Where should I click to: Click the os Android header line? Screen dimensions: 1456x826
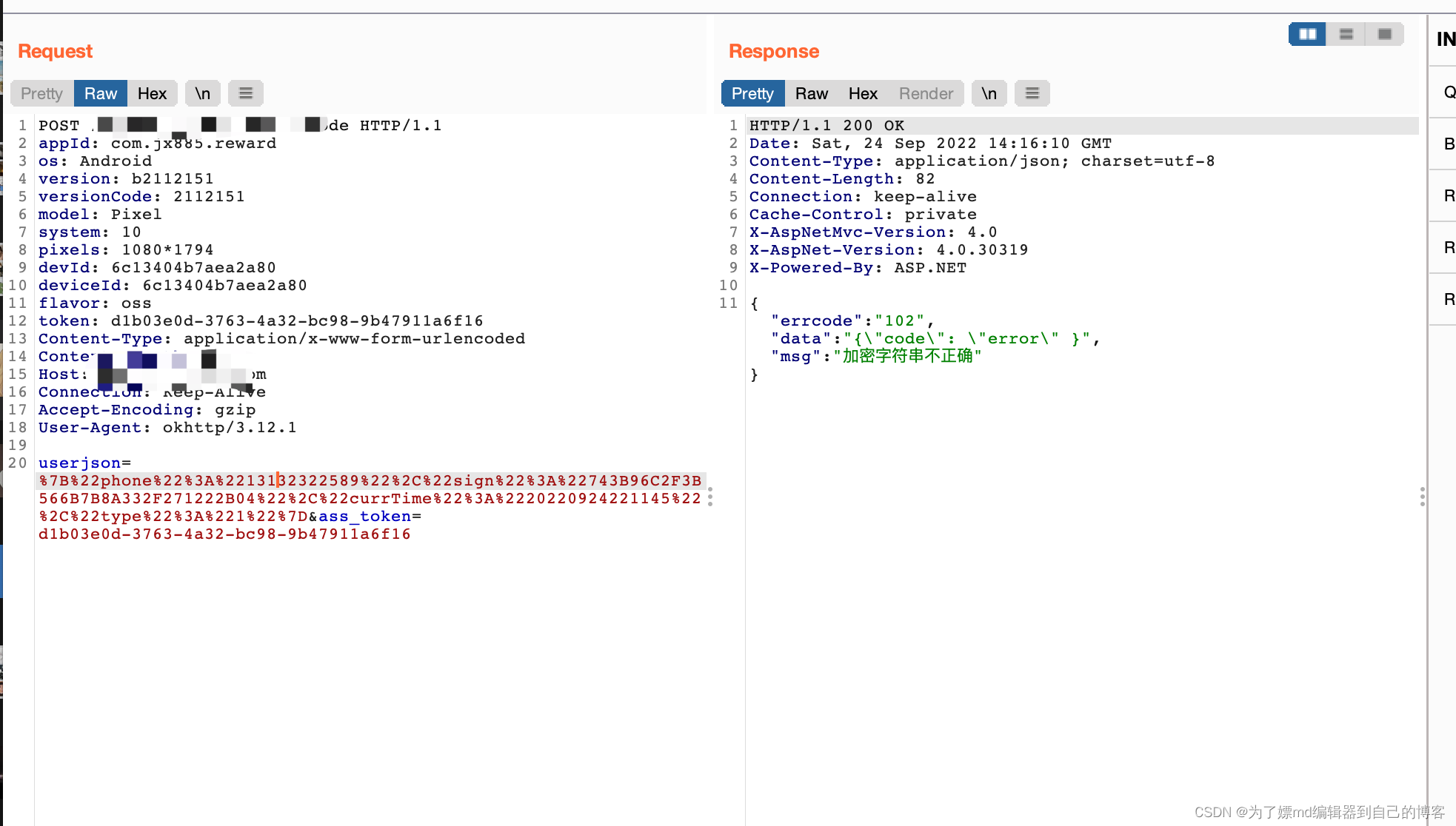tap(95, 161)
